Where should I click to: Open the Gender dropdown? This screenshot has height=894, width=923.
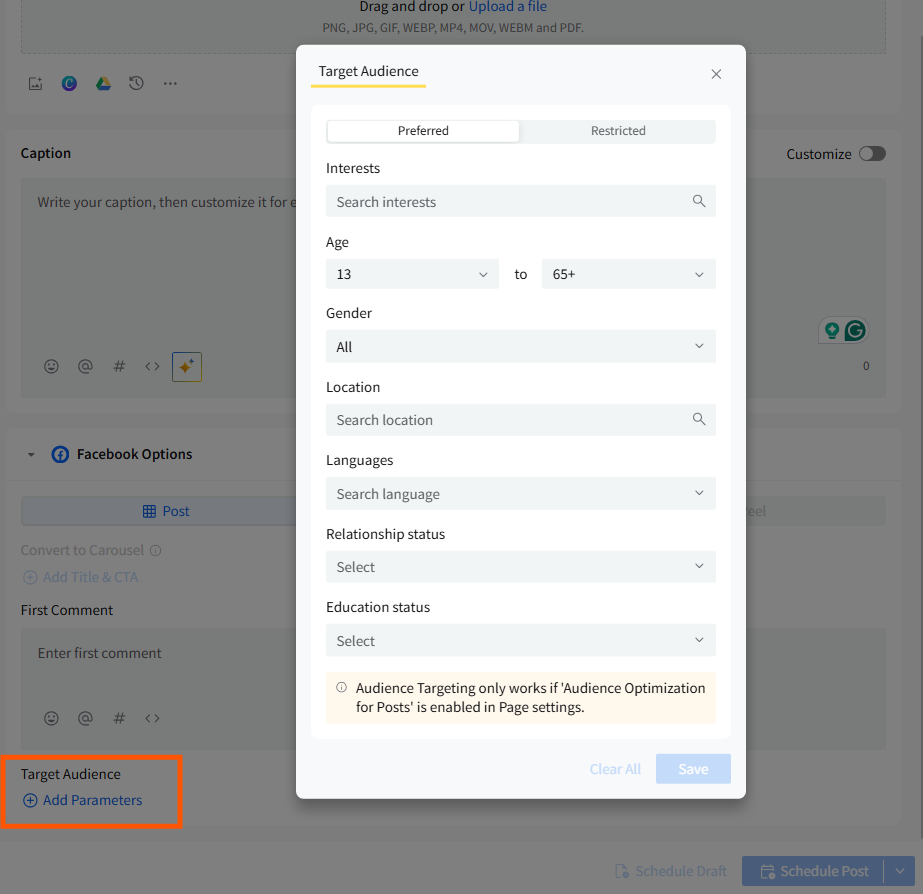[520, 347]
